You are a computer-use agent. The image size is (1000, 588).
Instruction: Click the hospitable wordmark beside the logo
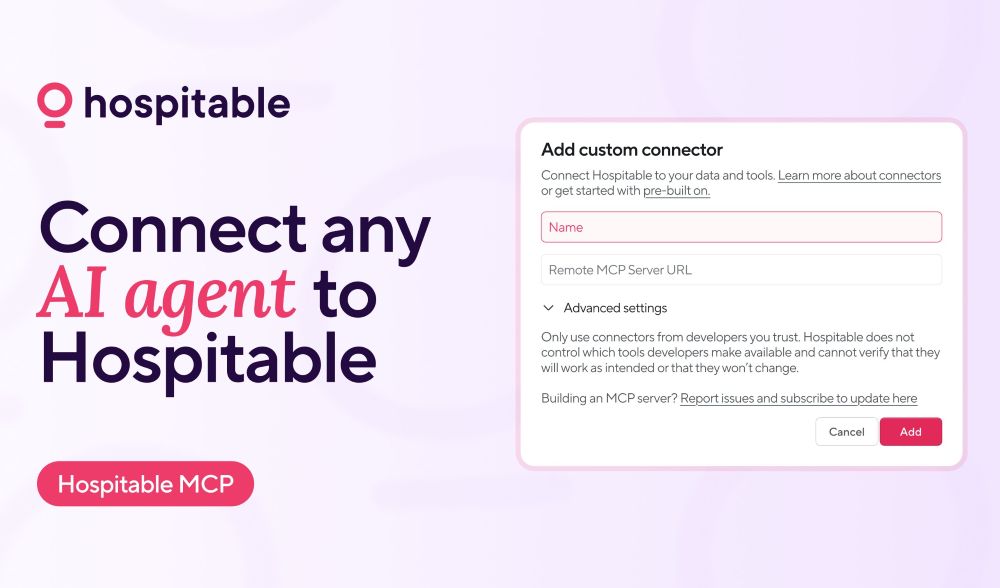187,103
